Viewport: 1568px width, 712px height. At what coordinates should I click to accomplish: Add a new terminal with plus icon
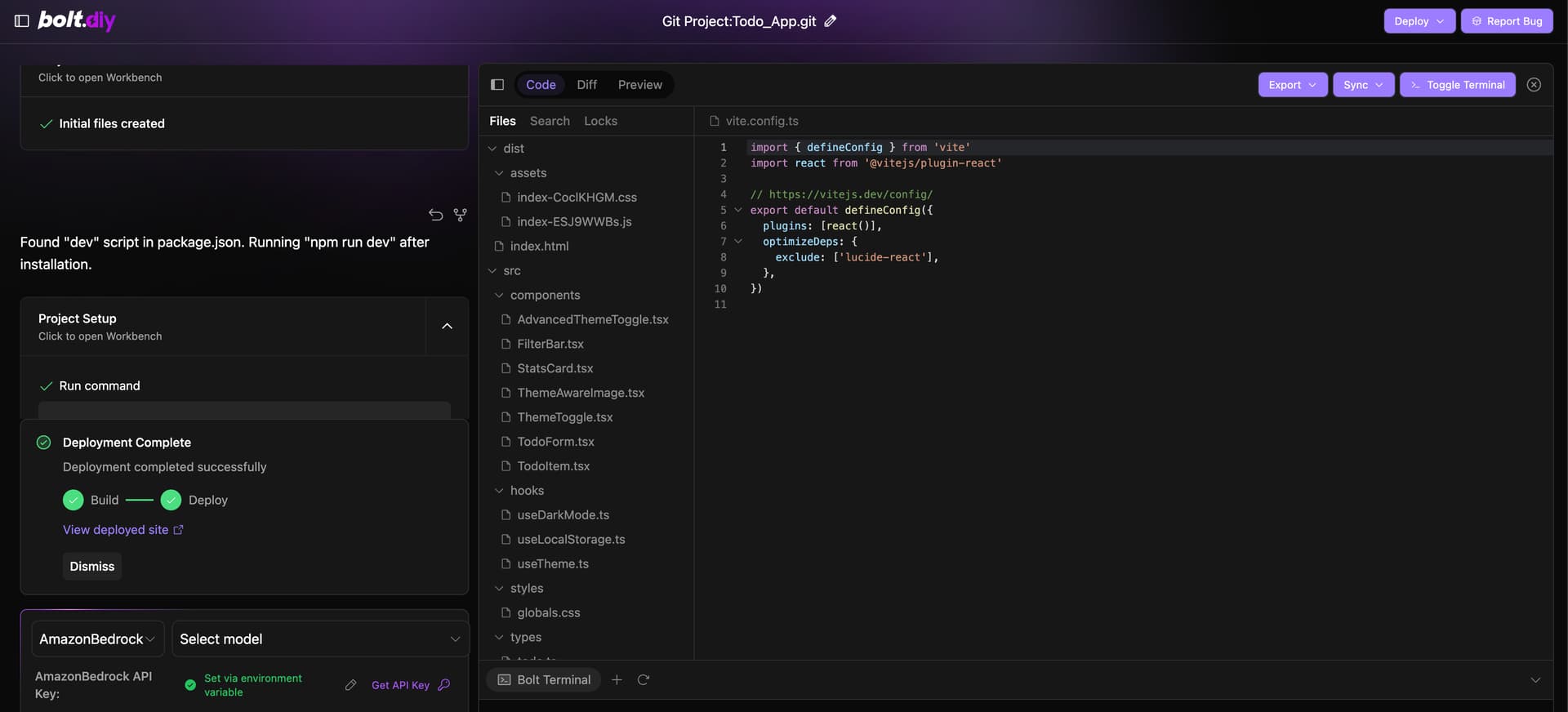point(617,680)
